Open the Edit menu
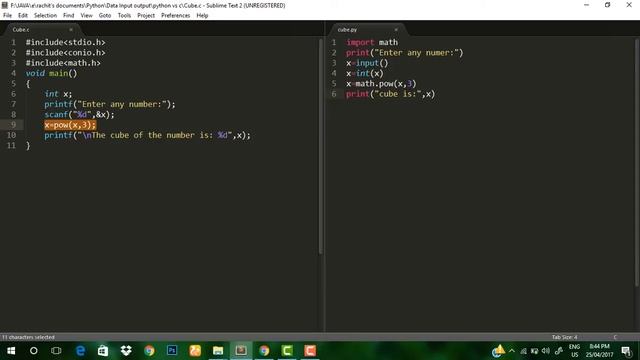Screen dimensions: 640x360 [x=23, y=16]
